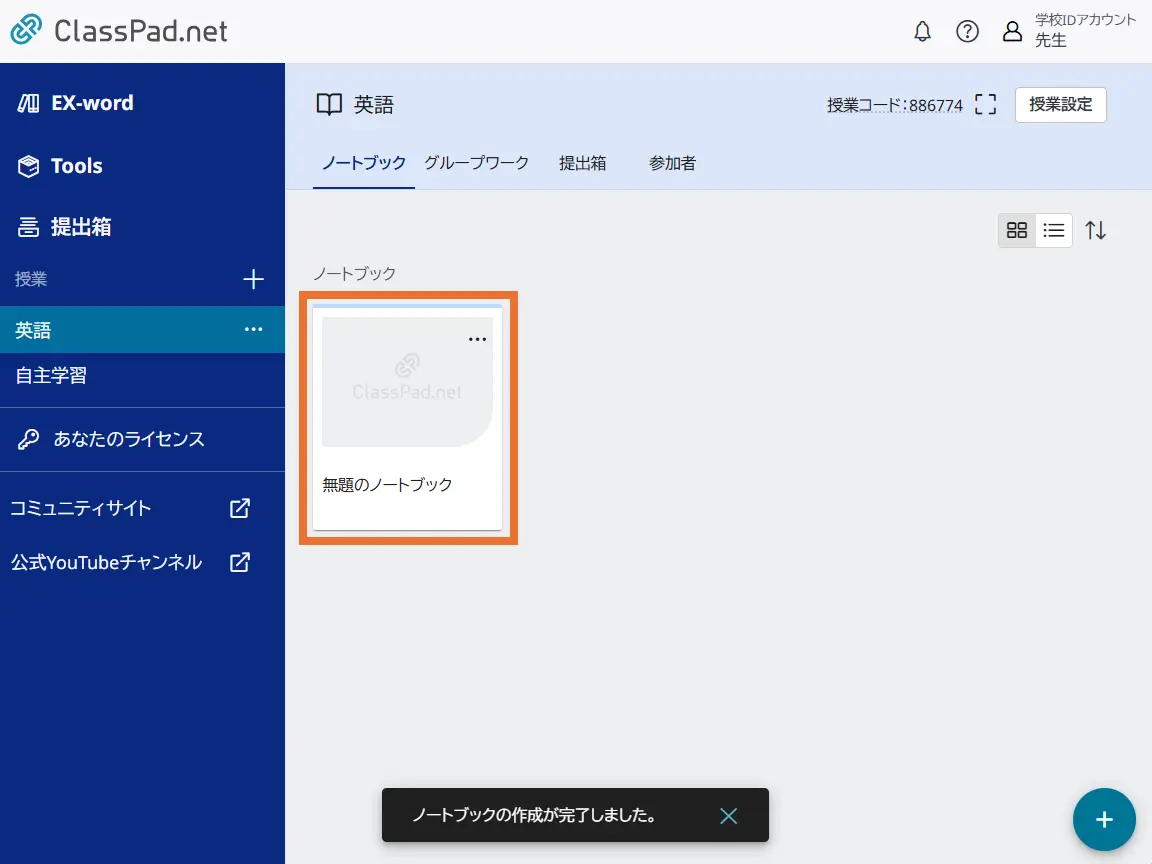Click the コミュニティサイト external link icon
The width and height of the screenshot is (1152, 864).
point(240,508)
